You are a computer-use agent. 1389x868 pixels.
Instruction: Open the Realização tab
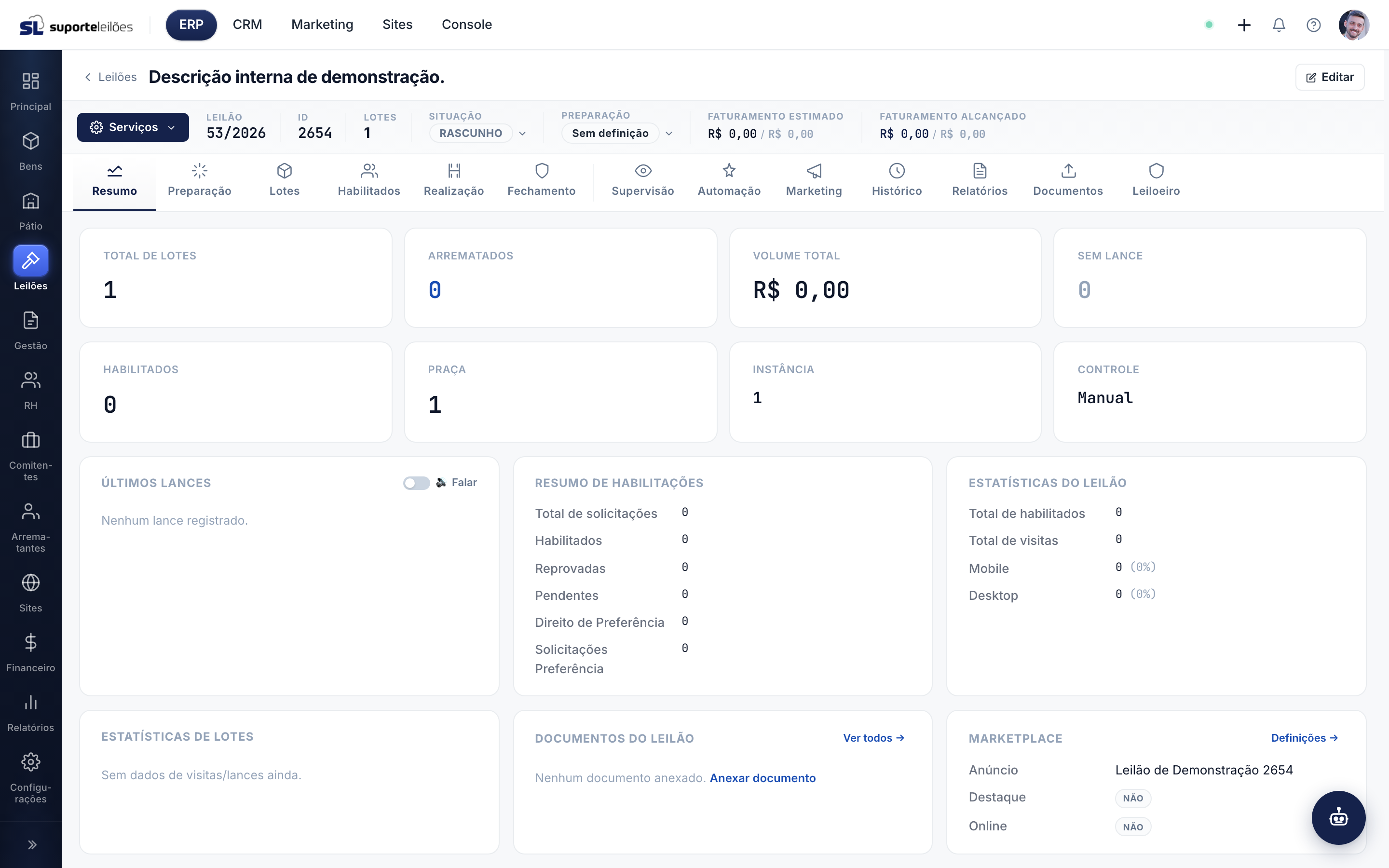[453, 181]
